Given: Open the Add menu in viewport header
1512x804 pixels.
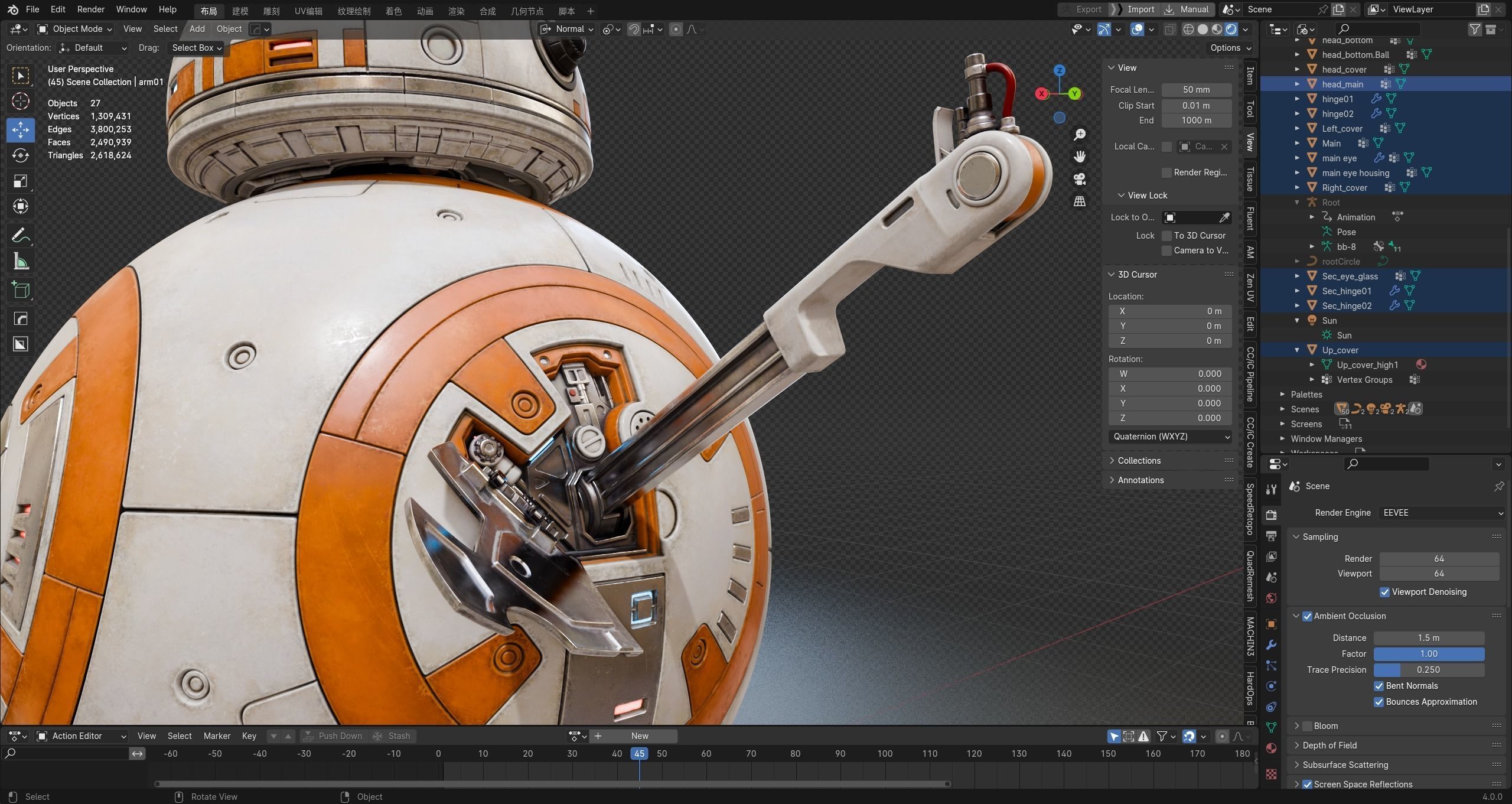Looking at the screenshot, I should 197,29.
